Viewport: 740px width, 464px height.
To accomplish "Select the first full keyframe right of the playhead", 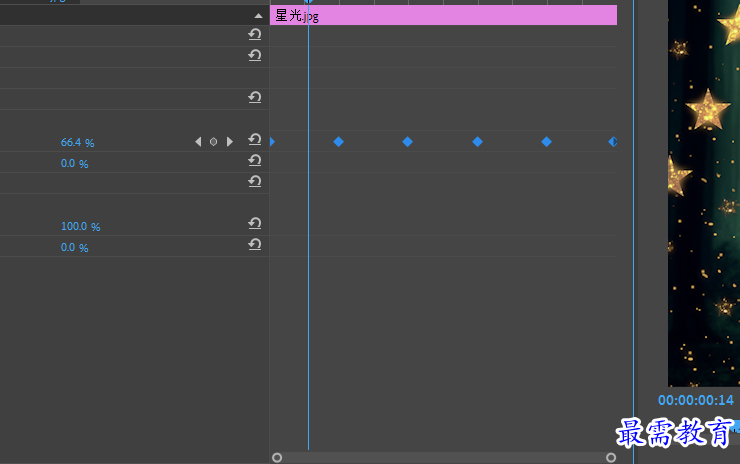I will (338, 142).
